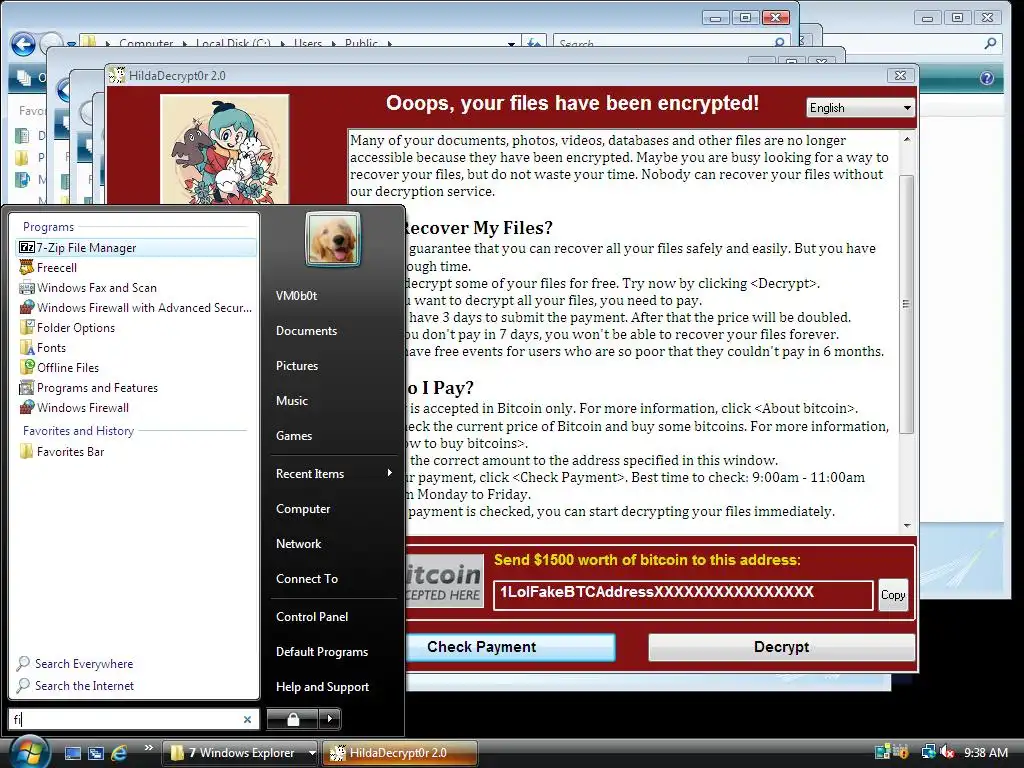Screen dimensions: 1024x768
Task: Close the HildaDecrypt0r 2.0 window
Action: [x=900, y=76]
